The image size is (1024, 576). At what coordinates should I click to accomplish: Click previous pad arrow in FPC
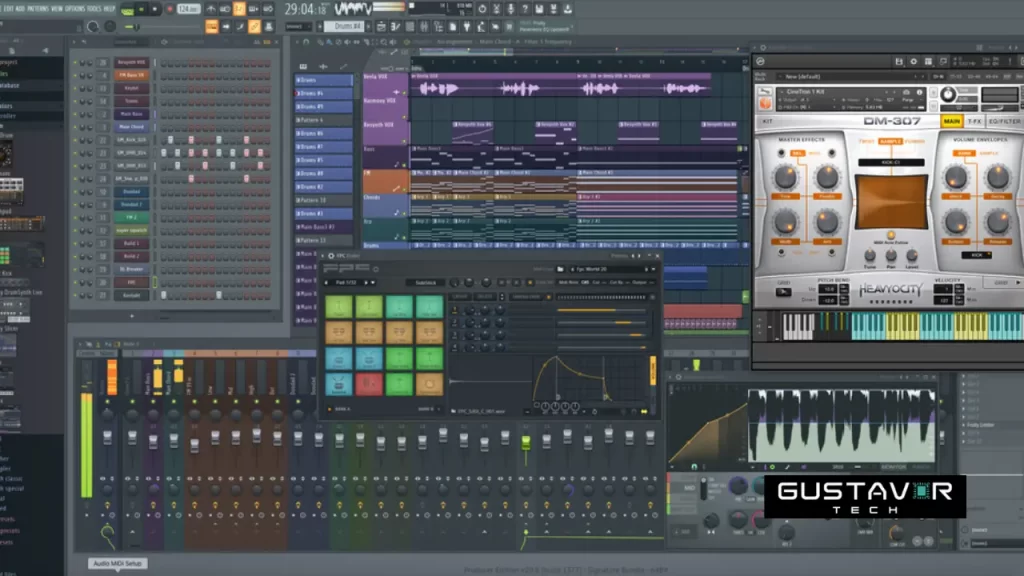tap(326, 283)
